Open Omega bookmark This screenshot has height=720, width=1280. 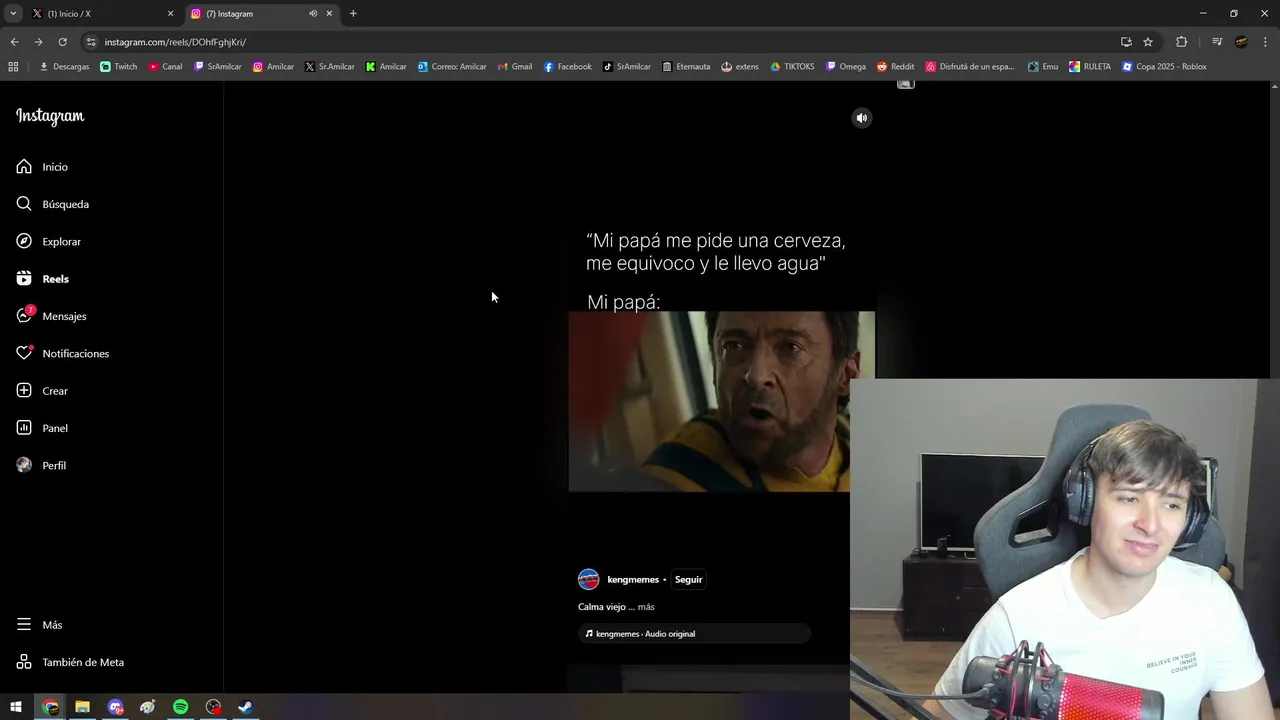[x=846, y=67]
